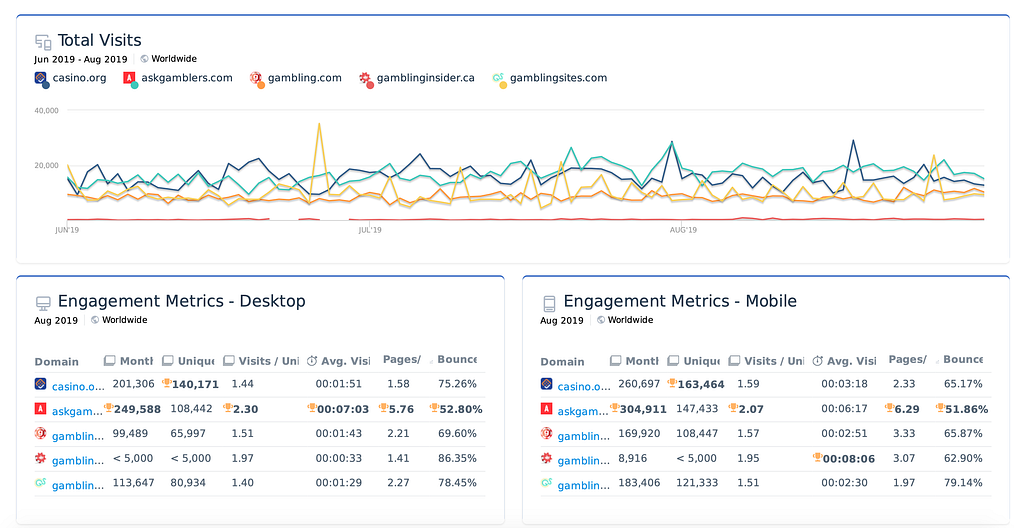
Task: Click the 80,934 unique visitors in the Desktop table
Action: (x=188, y=483)
